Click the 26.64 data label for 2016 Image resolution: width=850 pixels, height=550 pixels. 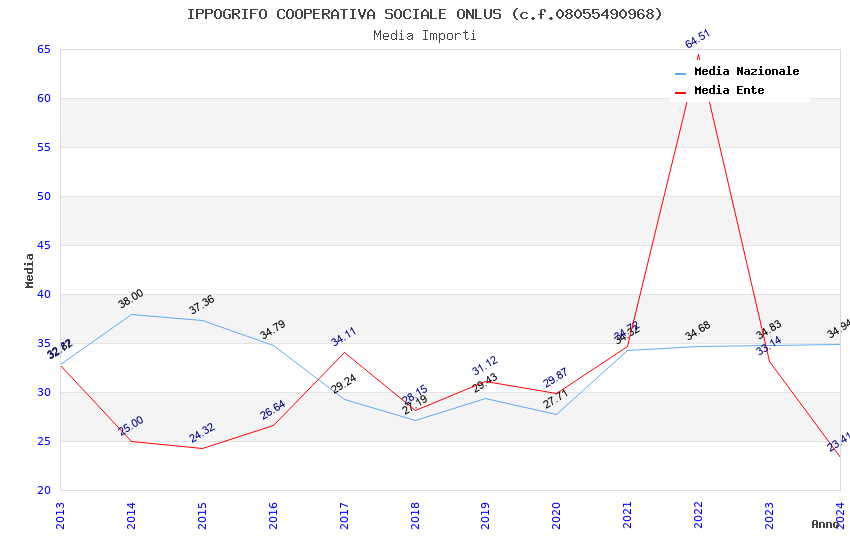click(273, 410)
